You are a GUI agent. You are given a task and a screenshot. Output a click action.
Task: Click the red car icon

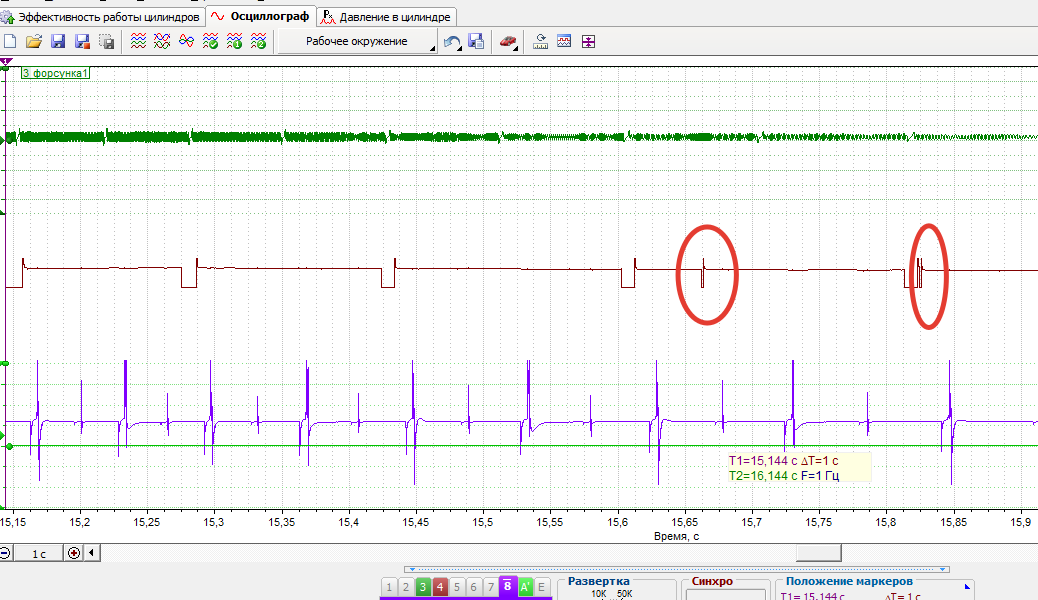point(506,42)
